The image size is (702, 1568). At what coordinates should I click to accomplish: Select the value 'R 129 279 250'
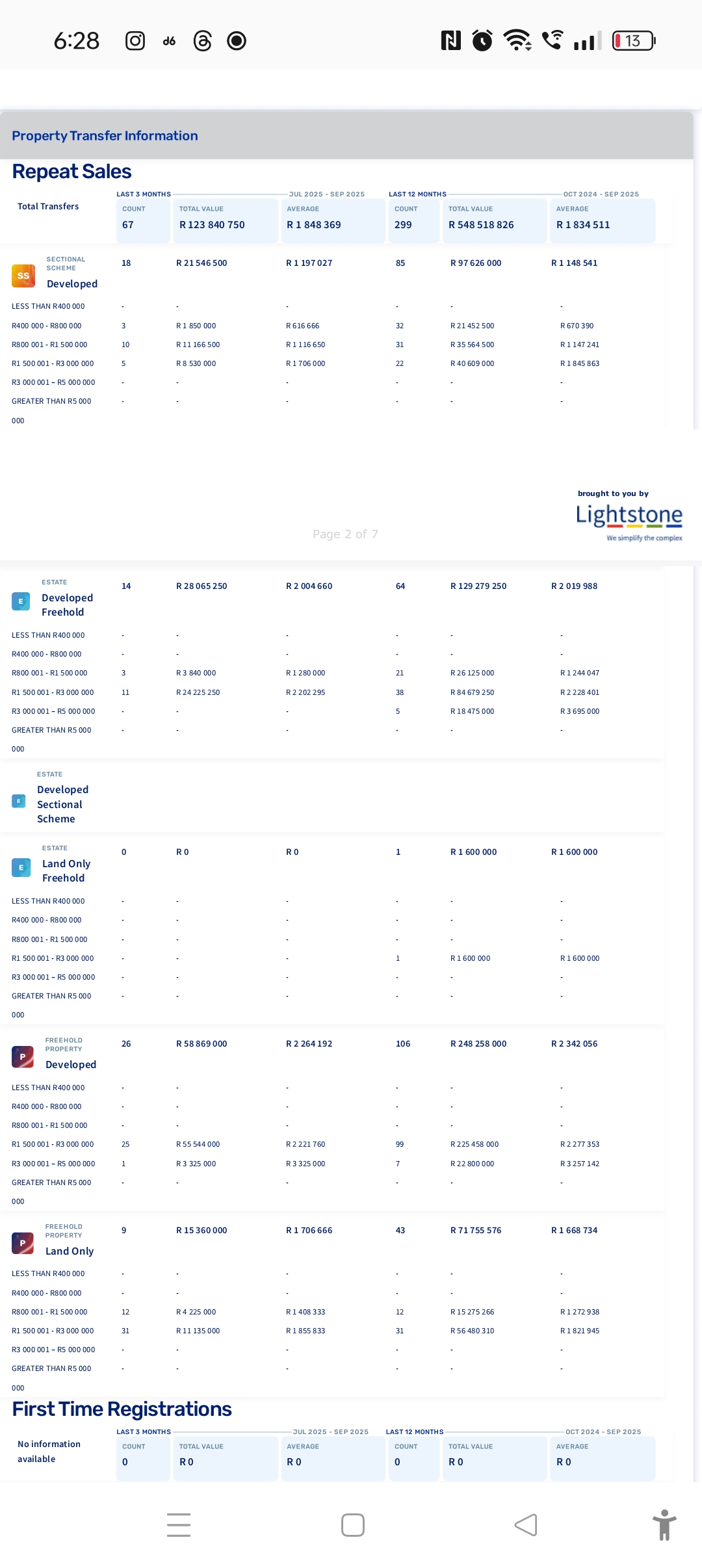(x=478, y=586)
